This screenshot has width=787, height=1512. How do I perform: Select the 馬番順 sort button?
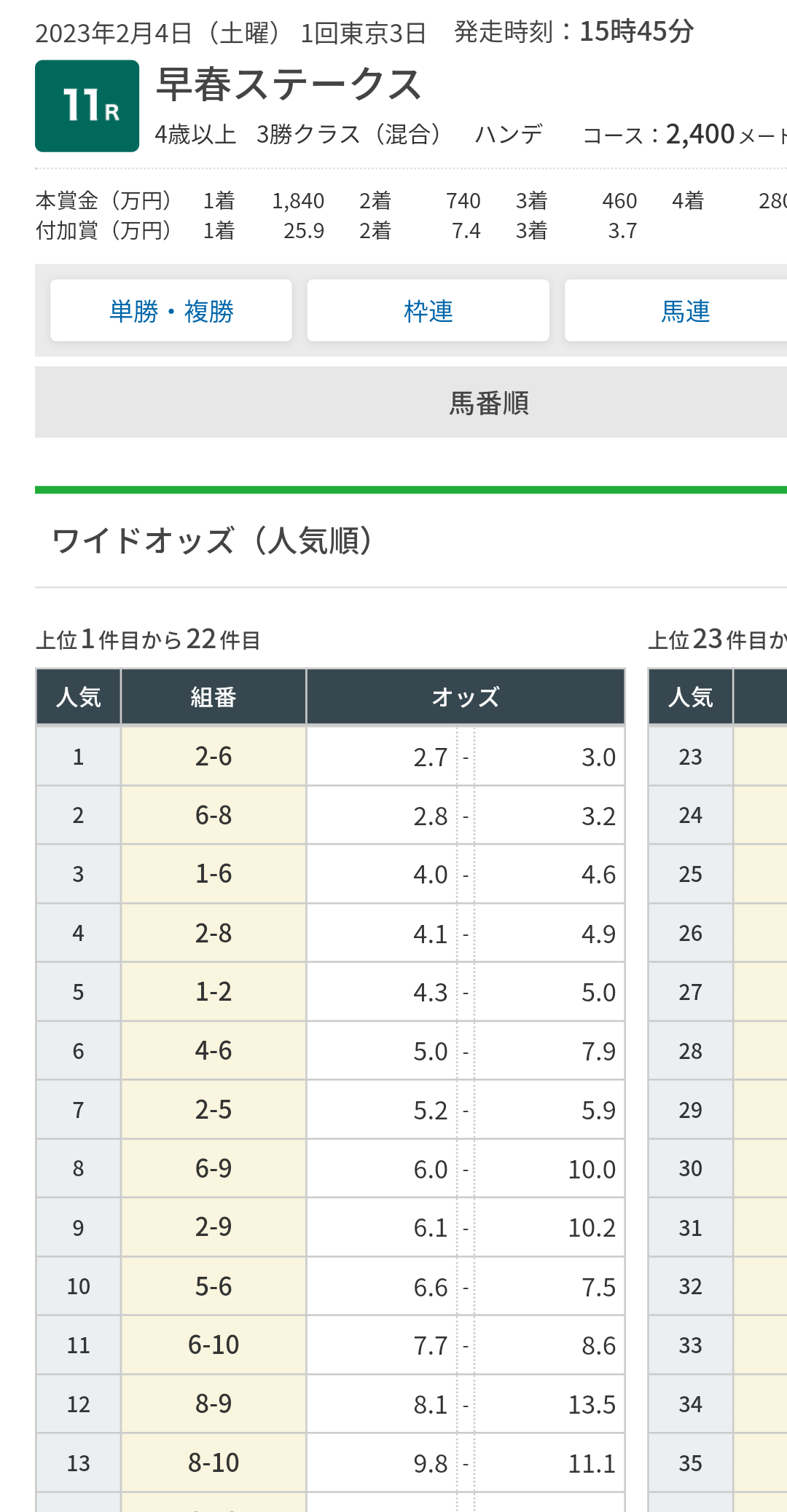click(x=411, y=403)
